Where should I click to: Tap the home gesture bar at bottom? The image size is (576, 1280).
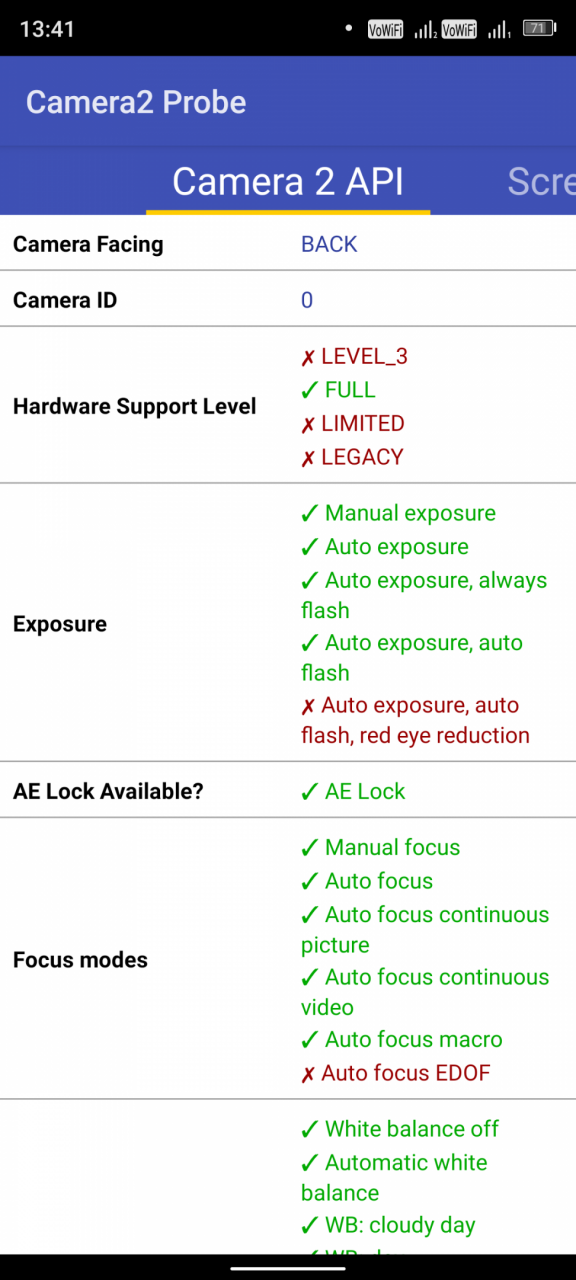tap(288, 1268)
